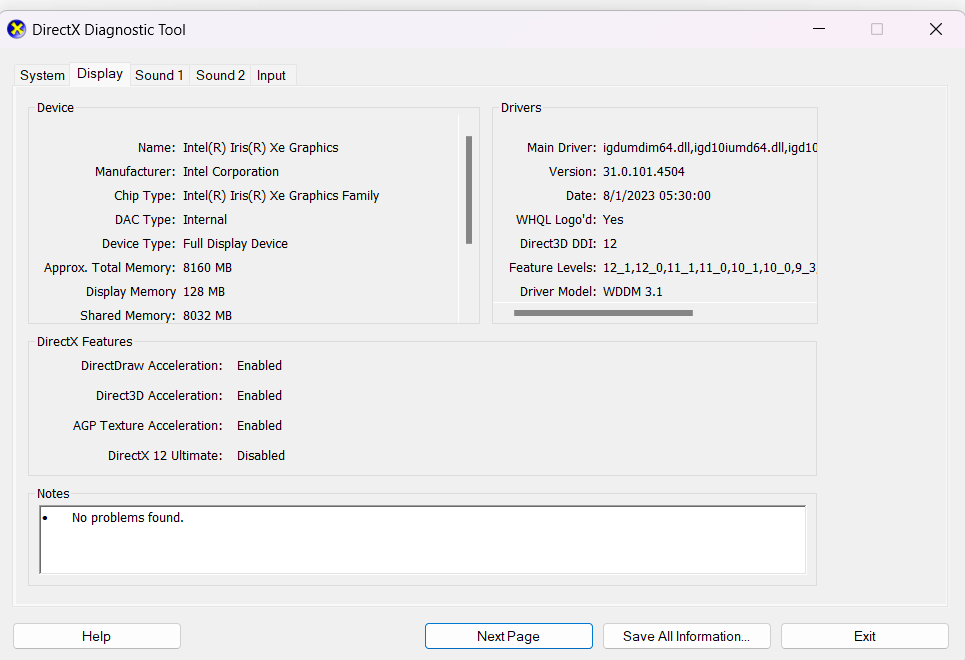
Task: Click the DirectX 12 Ultimate Disabled value
Action: click(x=261, y=456)
